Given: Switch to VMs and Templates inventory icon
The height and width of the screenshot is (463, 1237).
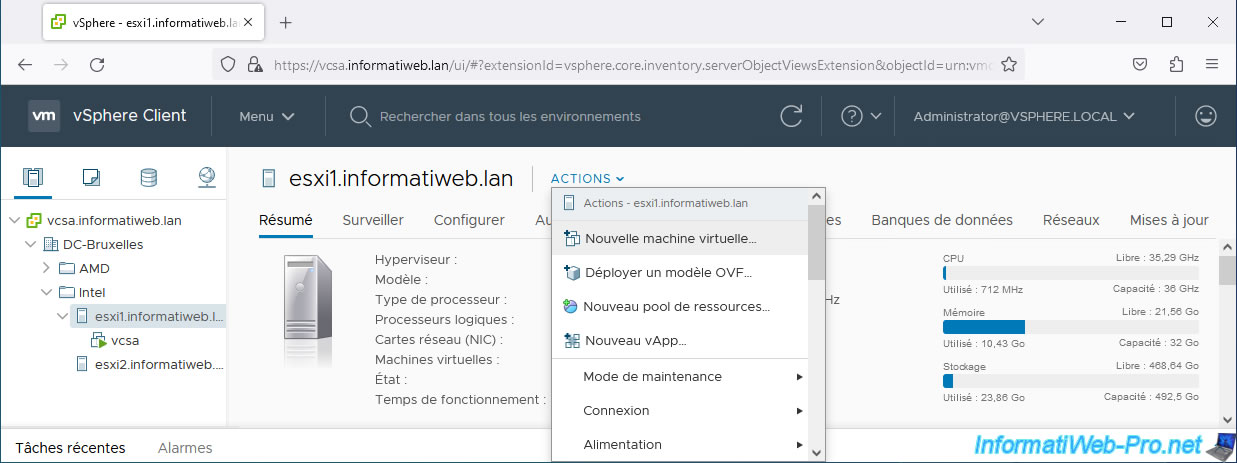Looking at the screenshot, I should point(91,178).
